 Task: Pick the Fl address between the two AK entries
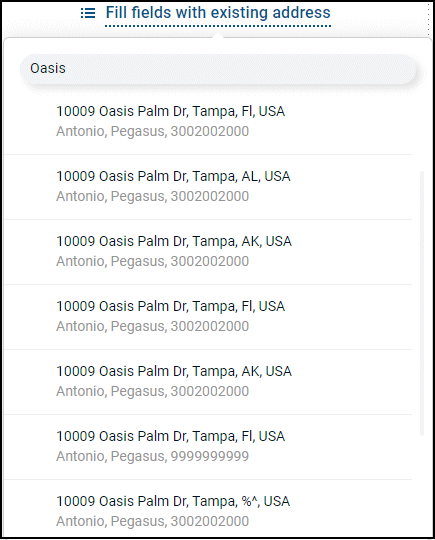[208, 316]
